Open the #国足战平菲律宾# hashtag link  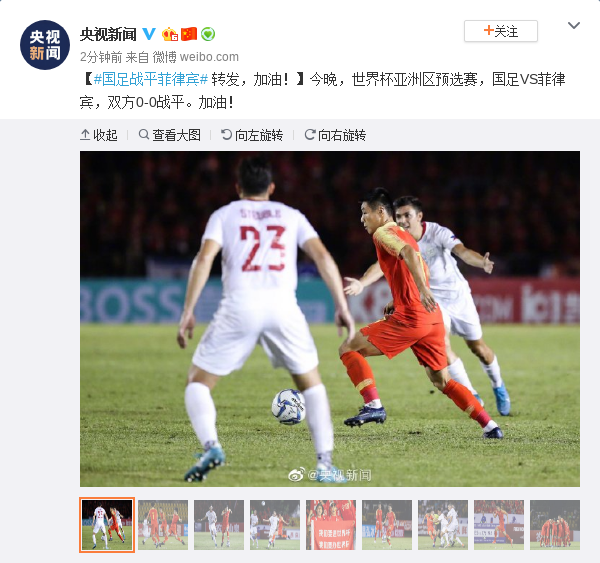coord(151,79)
